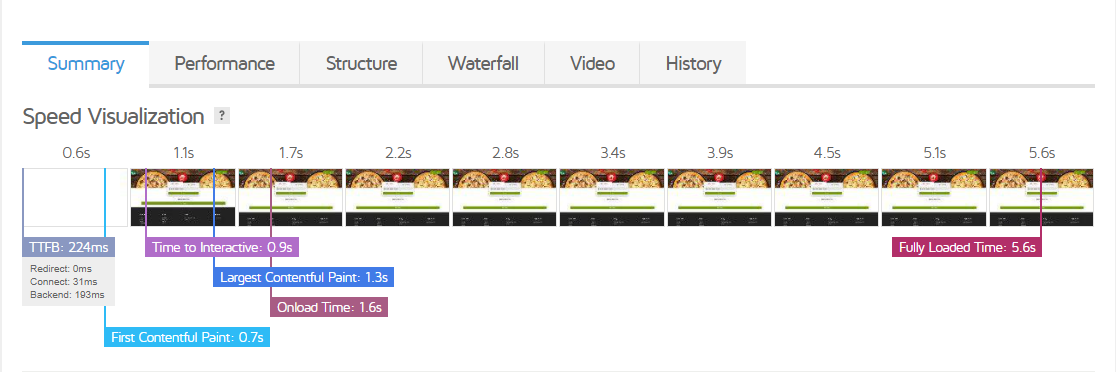Viewport: 1116px width, 372px height.
Task: Open the 5.1s page frame thumbnail
Action: click(934, 197)
